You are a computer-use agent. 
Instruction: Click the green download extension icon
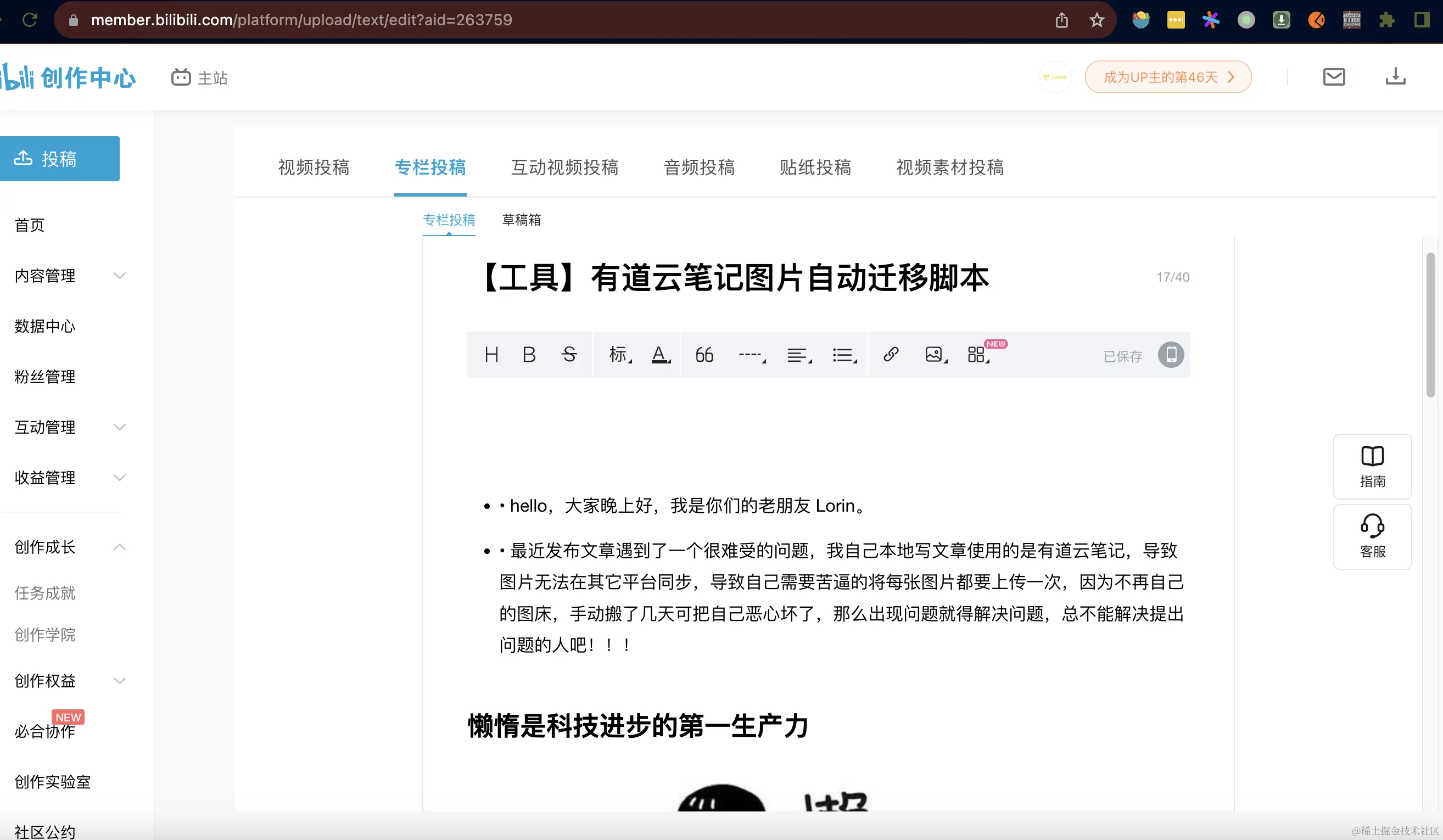click(x=1281, y=20)
